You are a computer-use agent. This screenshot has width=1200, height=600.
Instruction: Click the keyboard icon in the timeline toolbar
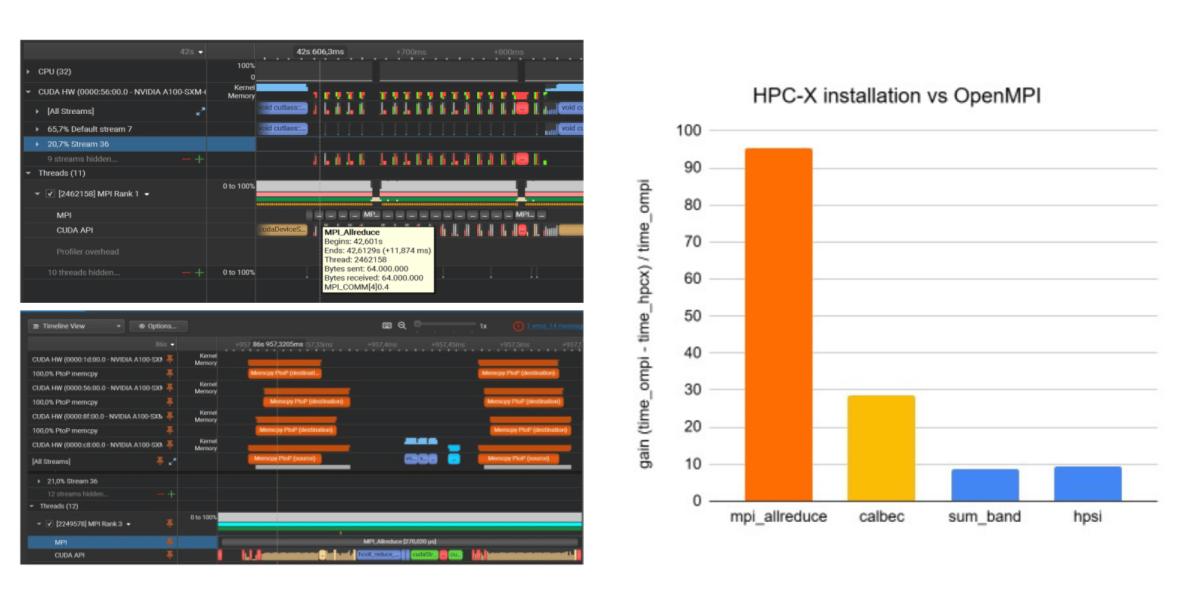pyautogui.click(x=387, y=326)
